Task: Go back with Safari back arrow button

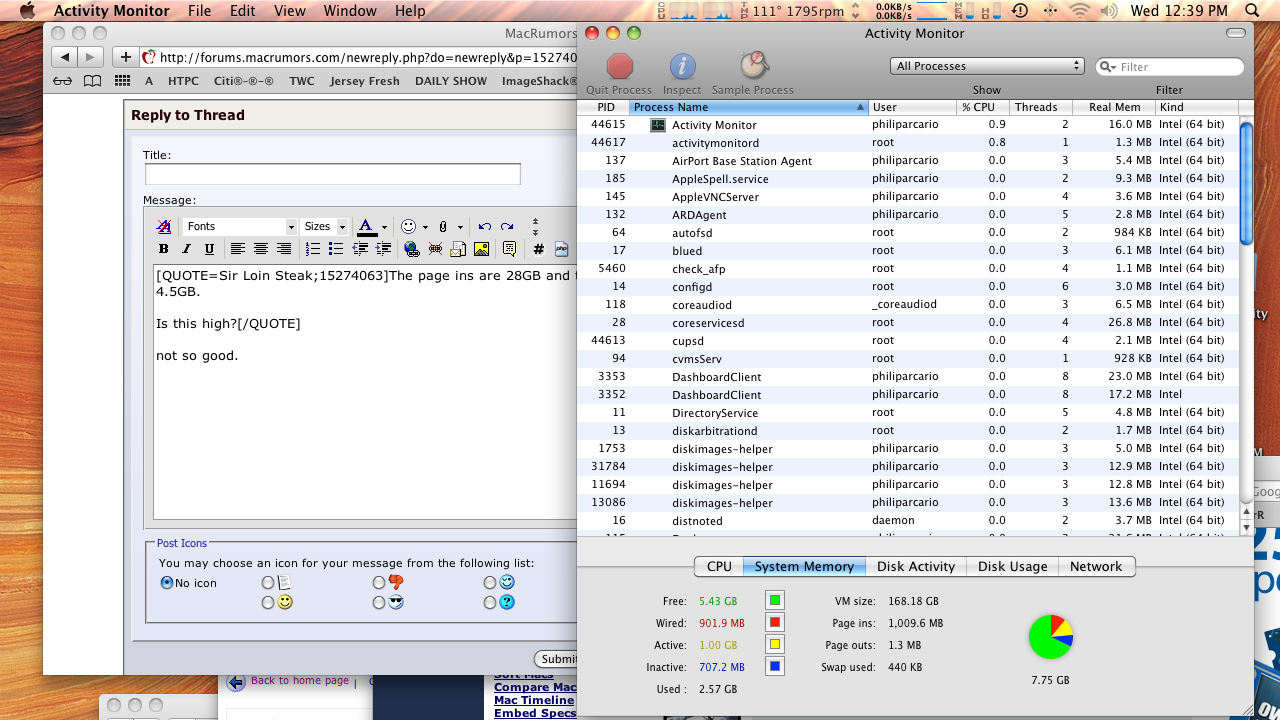Action: point(65,57)
